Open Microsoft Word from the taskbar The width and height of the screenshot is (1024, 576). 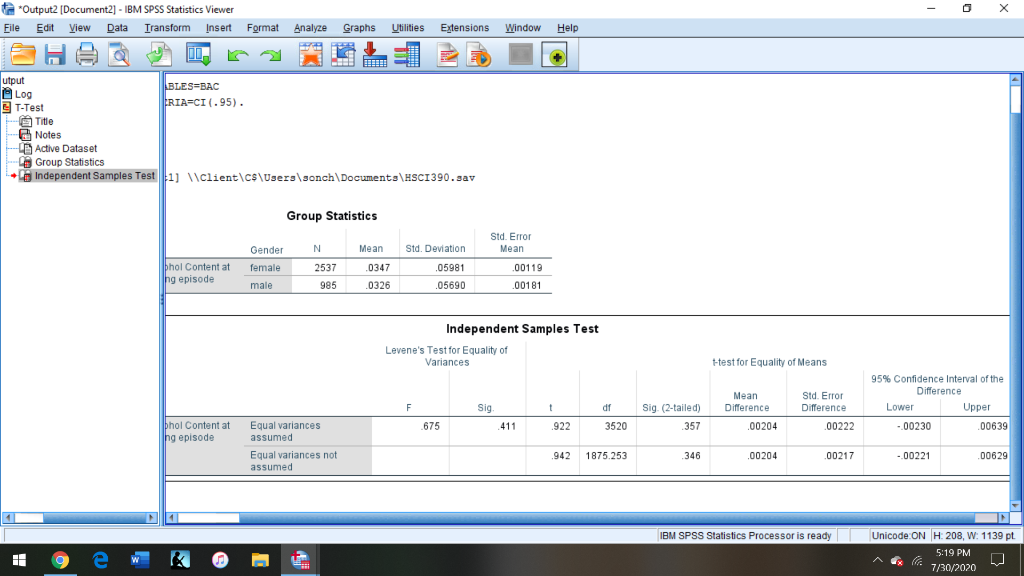click(139, 560)
